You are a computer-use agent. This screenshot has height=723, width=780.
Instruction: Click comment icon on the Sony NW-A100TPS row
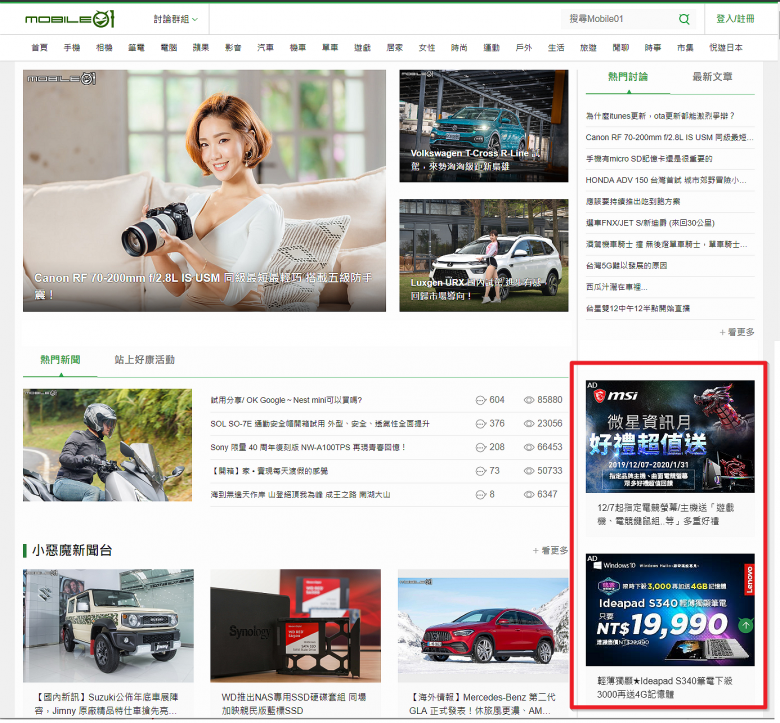pos(481,447)
